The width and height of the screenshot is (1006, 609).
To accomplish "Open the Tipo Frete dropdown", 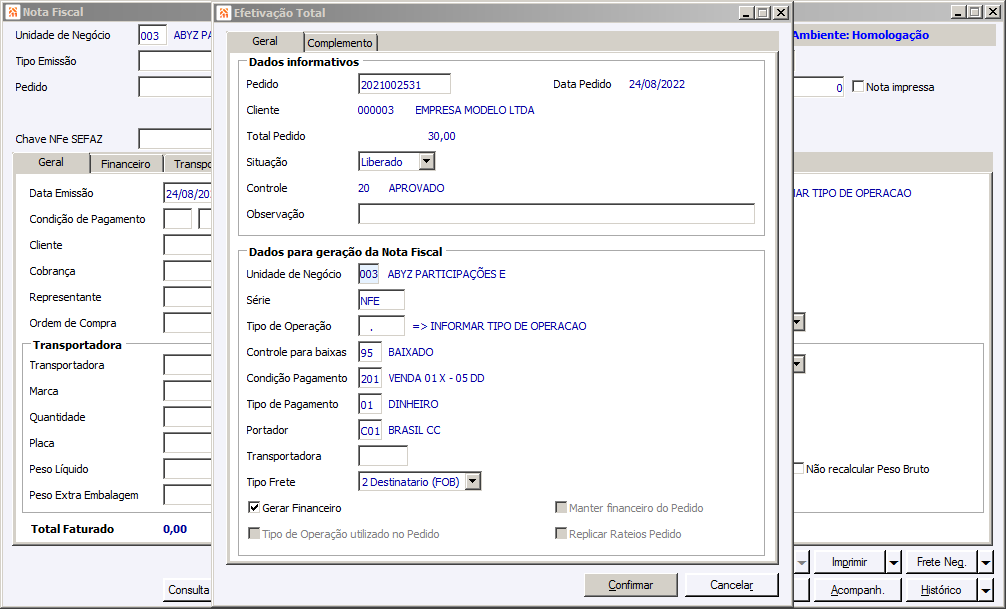I will click(x=473, y=481).
